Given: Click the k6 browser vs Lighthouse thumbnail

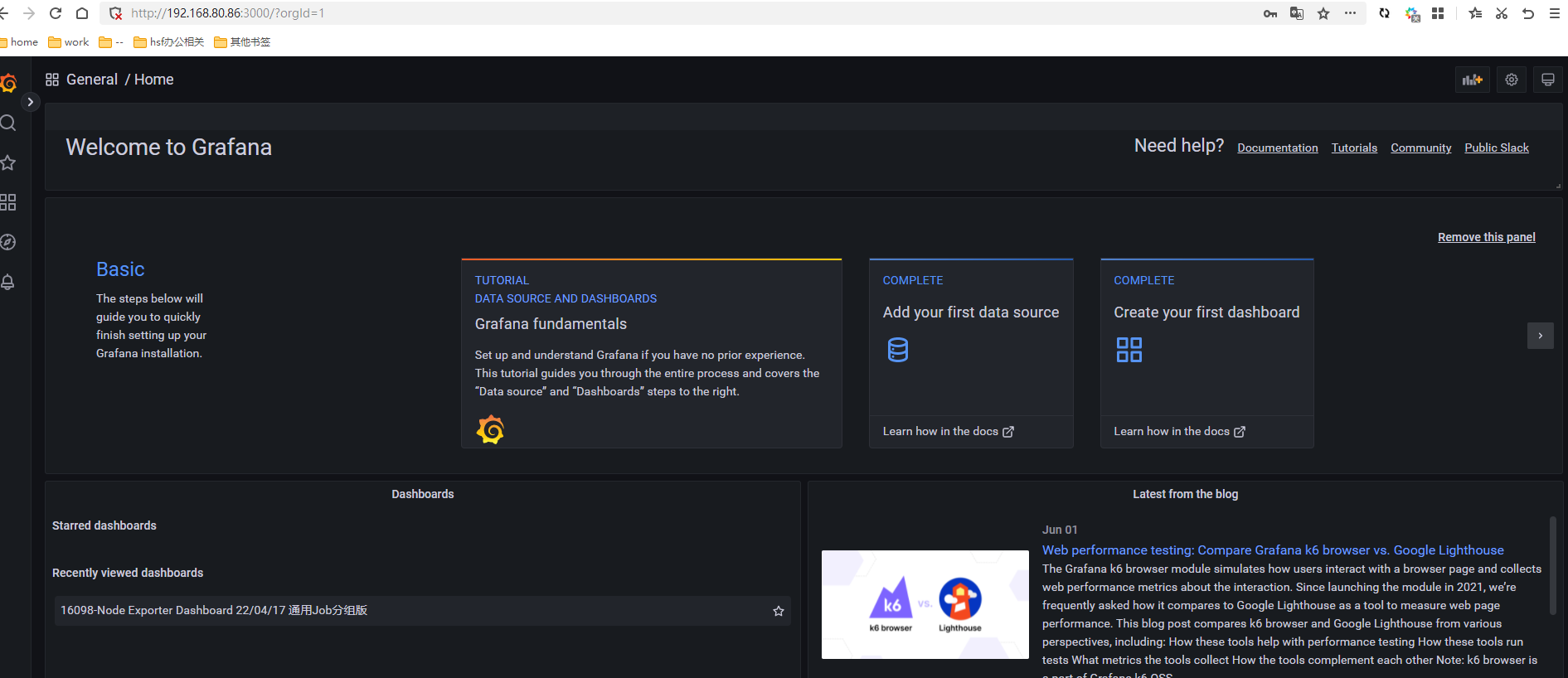Looking at the screenshot, I should tap(925, 605).
